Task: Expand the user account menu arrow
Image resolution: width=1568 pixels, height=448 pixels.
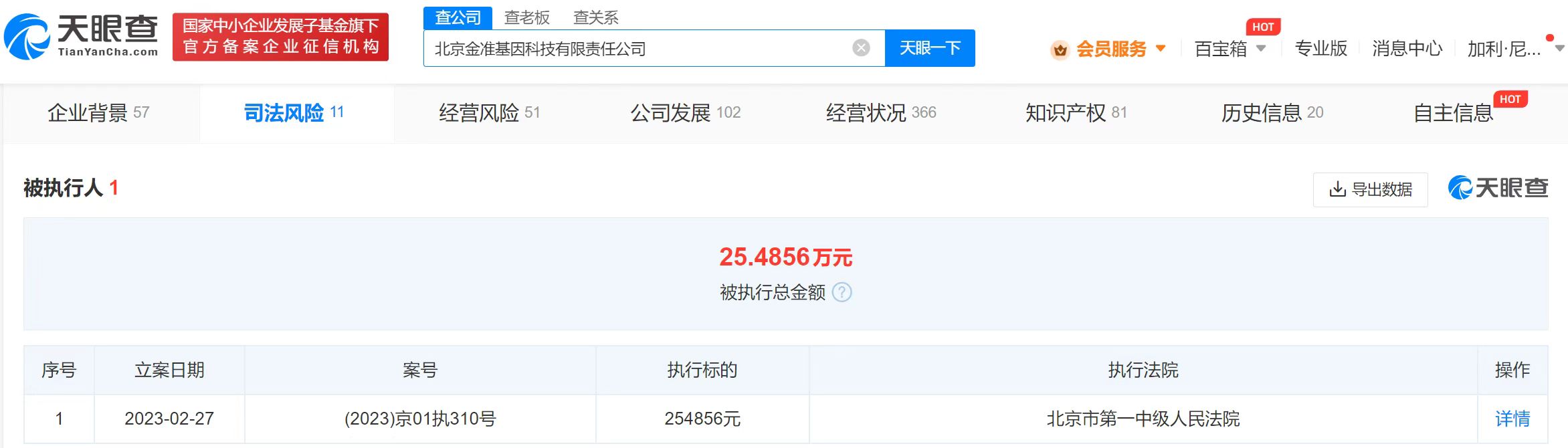Action: coord(1559,49)
